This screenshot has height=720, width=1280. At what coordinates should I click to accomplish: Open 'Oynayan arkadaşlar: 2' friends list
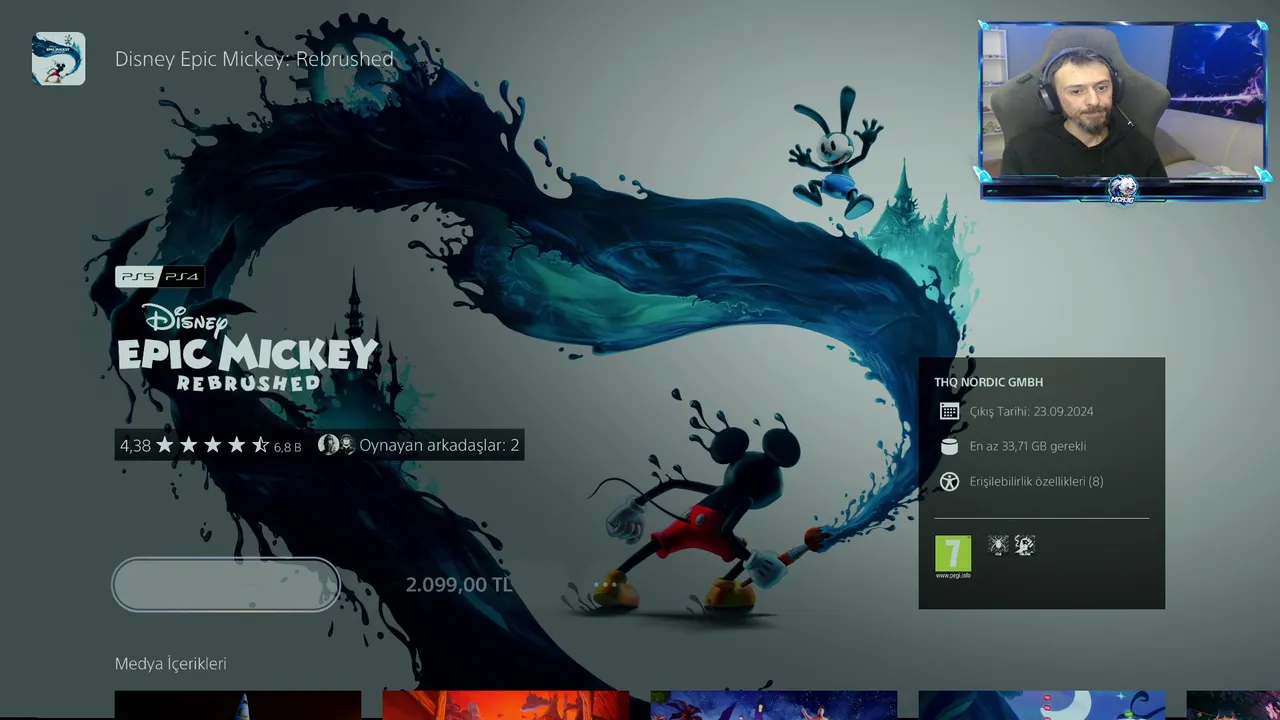tap(439, 445)
